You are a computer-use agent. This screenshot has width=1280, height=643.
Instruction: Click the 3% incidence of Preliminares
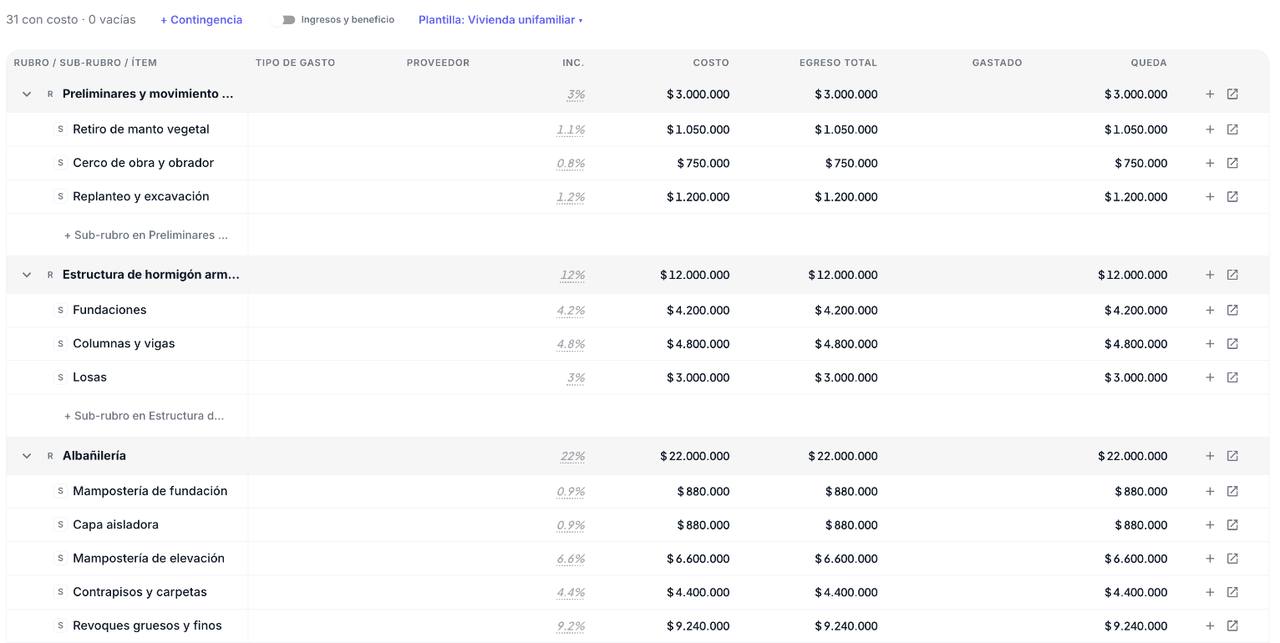(576, 94)
